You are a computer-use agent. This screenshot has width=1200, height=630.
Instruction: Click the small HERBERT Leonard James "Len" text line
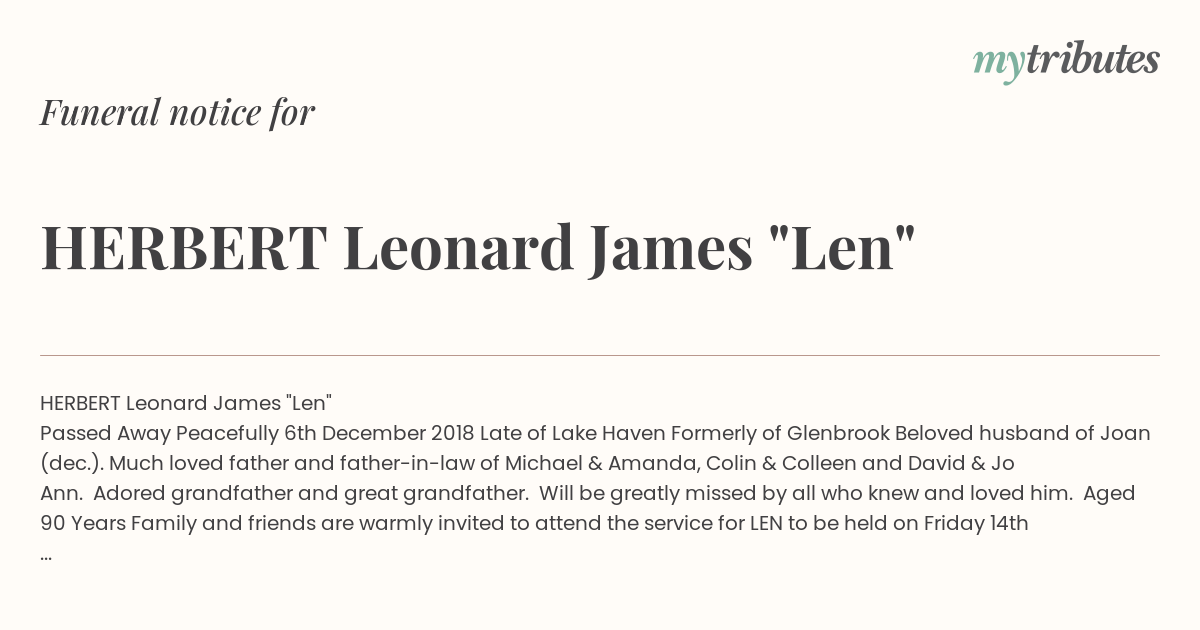(186, 403)
